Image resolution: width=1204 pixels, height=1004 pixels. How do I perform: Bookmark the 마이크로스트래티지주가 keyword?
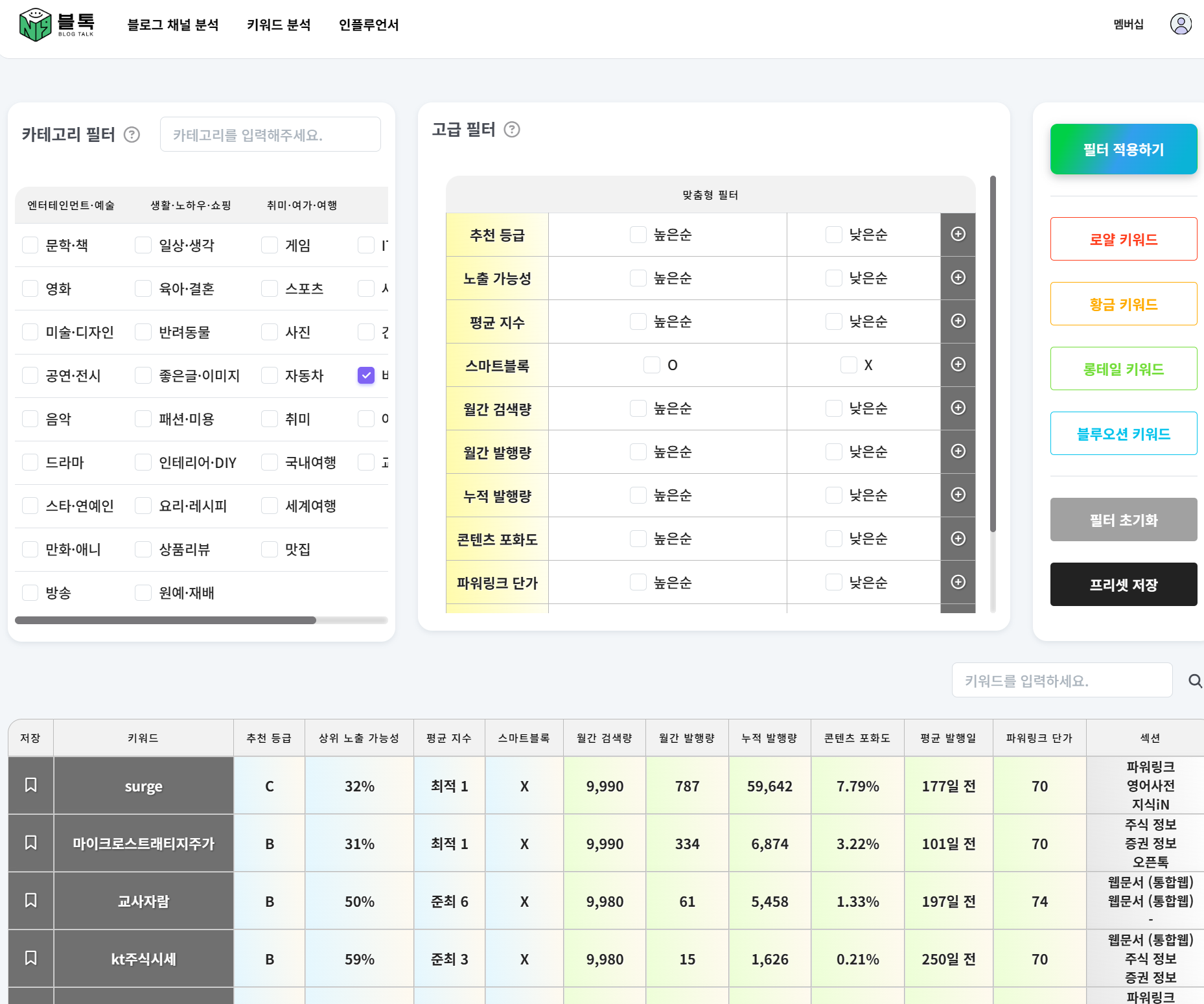pyautogui.click(x=30, y=843)
